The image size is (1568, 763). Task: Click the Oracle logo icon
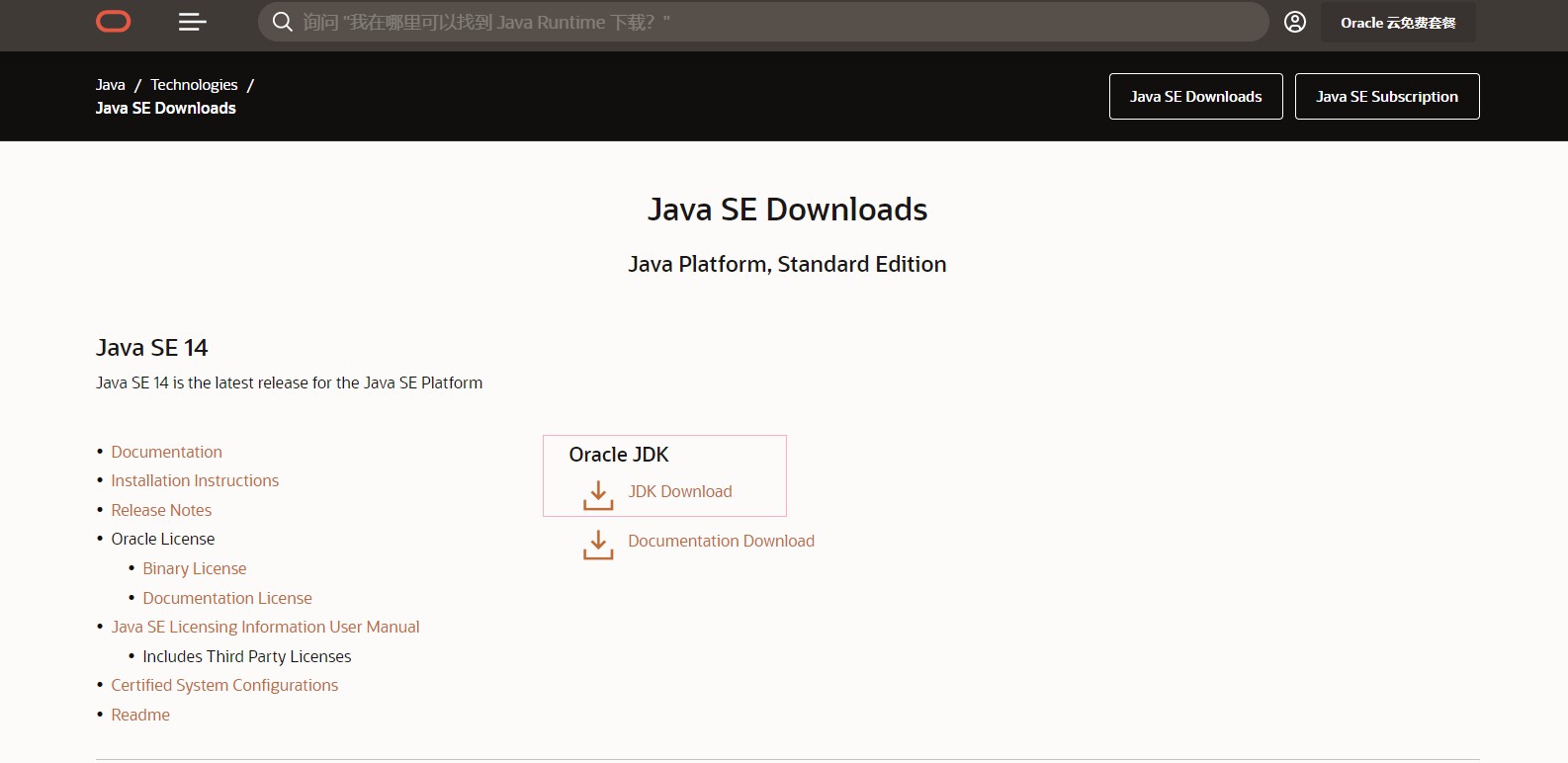(114, 22)
